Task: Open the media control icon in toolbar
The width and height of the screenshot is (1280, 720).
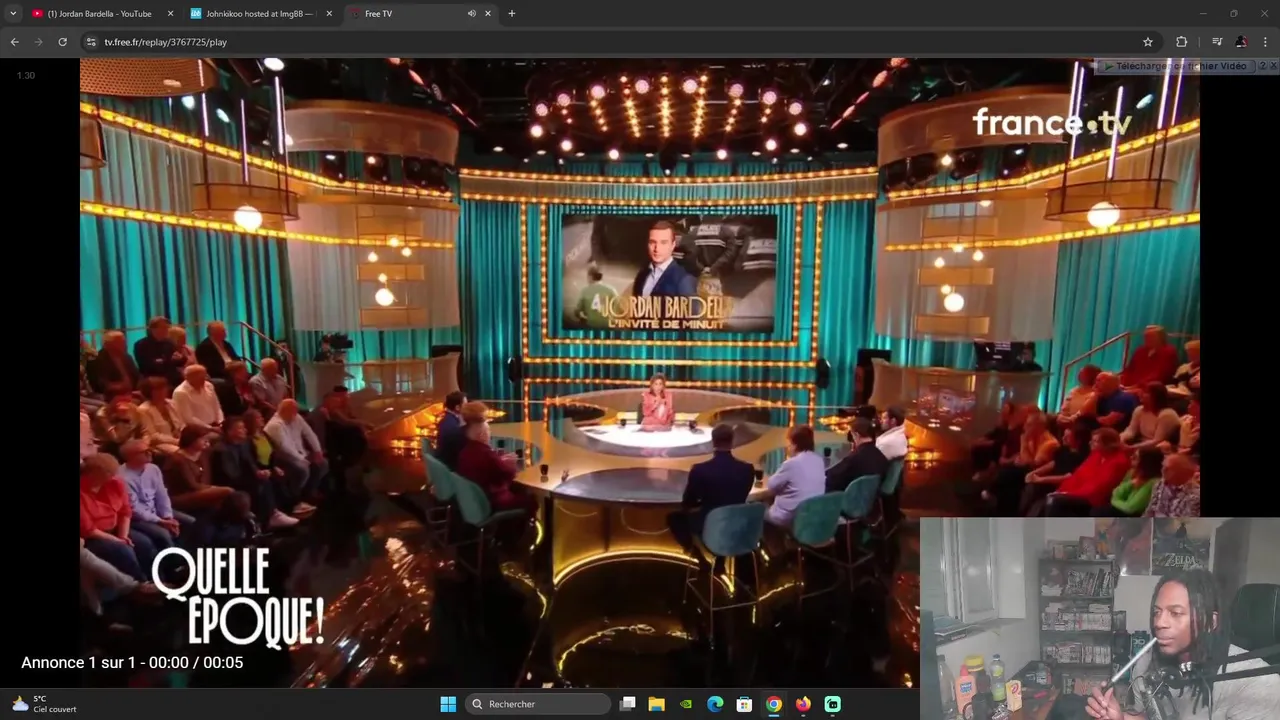Action: tap(1217, 42)
